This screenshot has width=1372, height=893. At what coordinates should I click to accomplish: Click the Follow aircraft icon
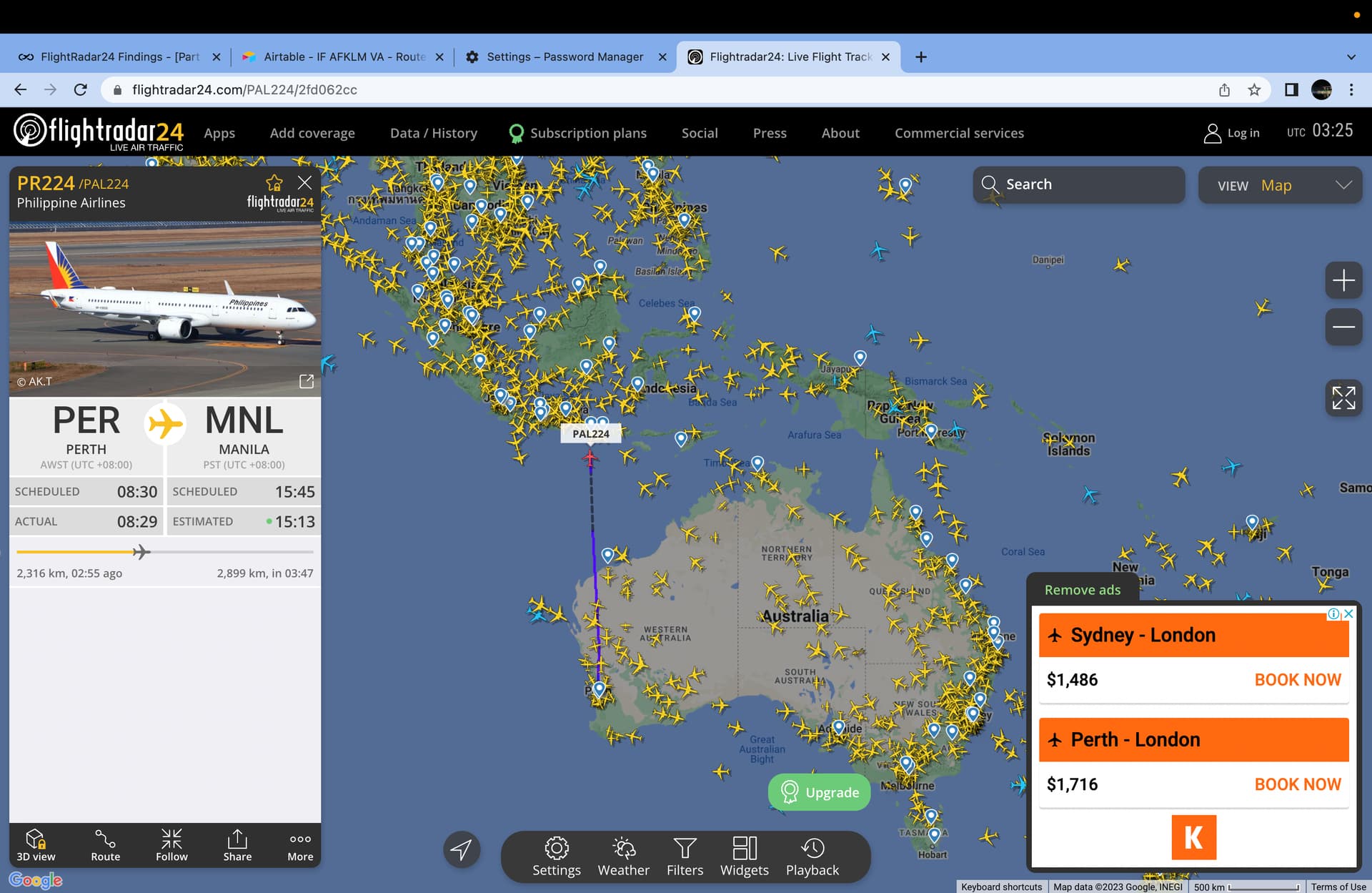[x=171, y=845]
